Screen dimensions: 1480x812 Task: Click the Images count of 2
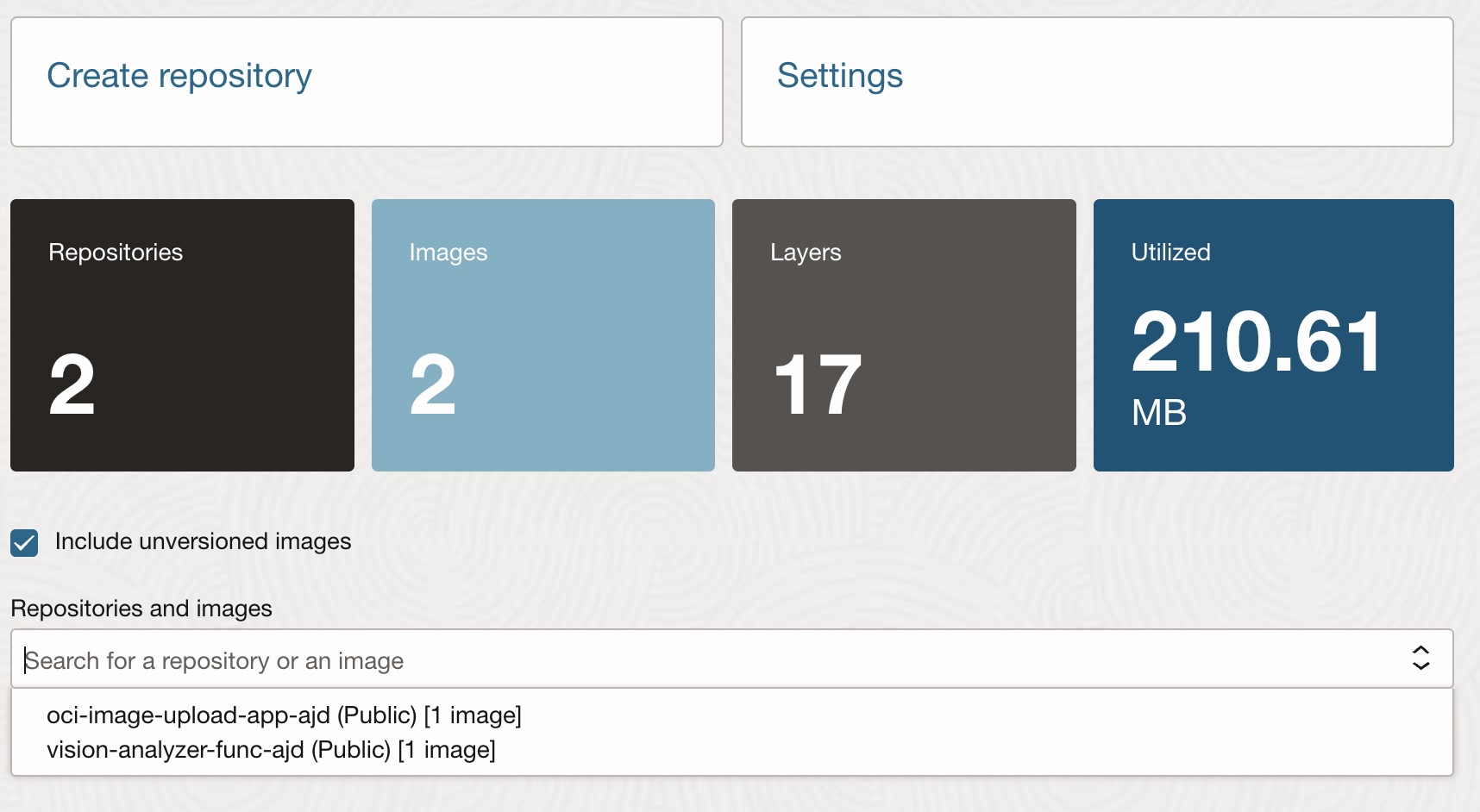pyautogui.click(x=432, y=385)
